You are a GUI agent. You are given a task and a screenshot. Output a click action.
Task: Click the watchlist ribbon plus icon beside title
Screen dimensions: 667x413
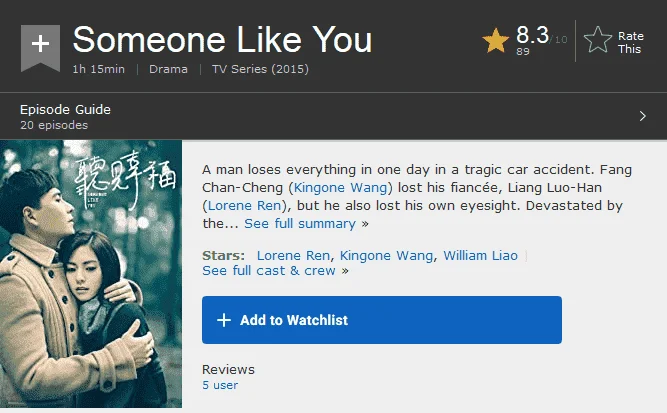[40, 48]
